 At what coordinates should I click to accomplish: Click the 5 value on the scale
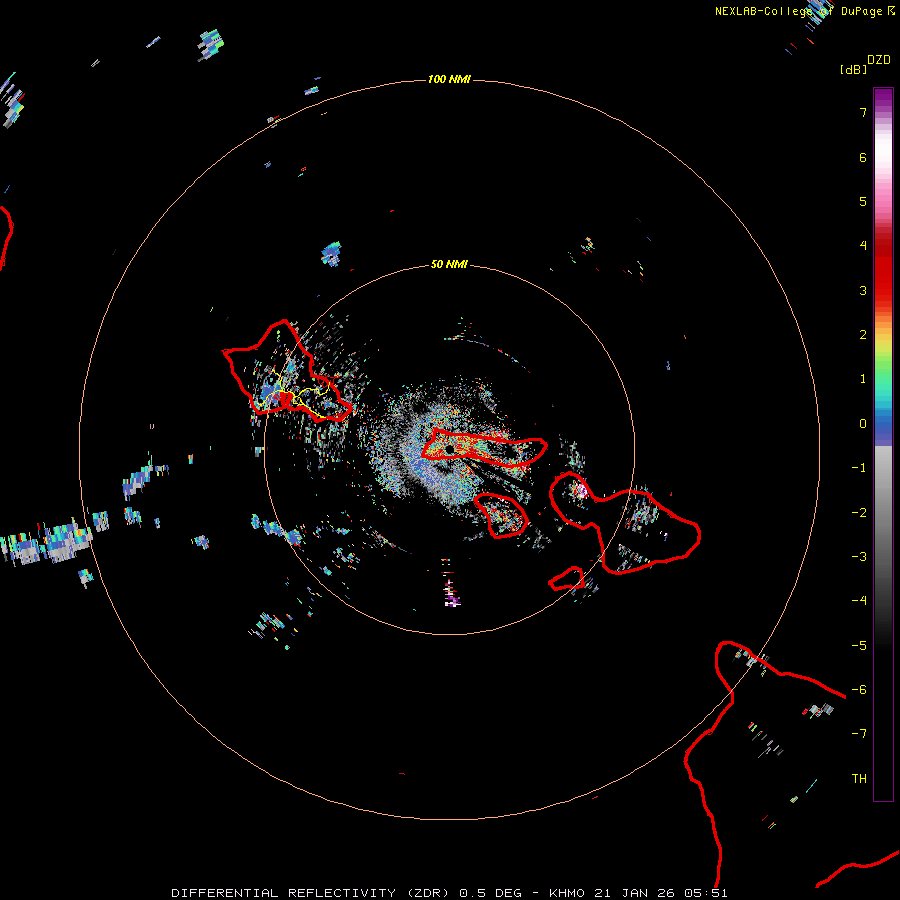tap(863, 201)
